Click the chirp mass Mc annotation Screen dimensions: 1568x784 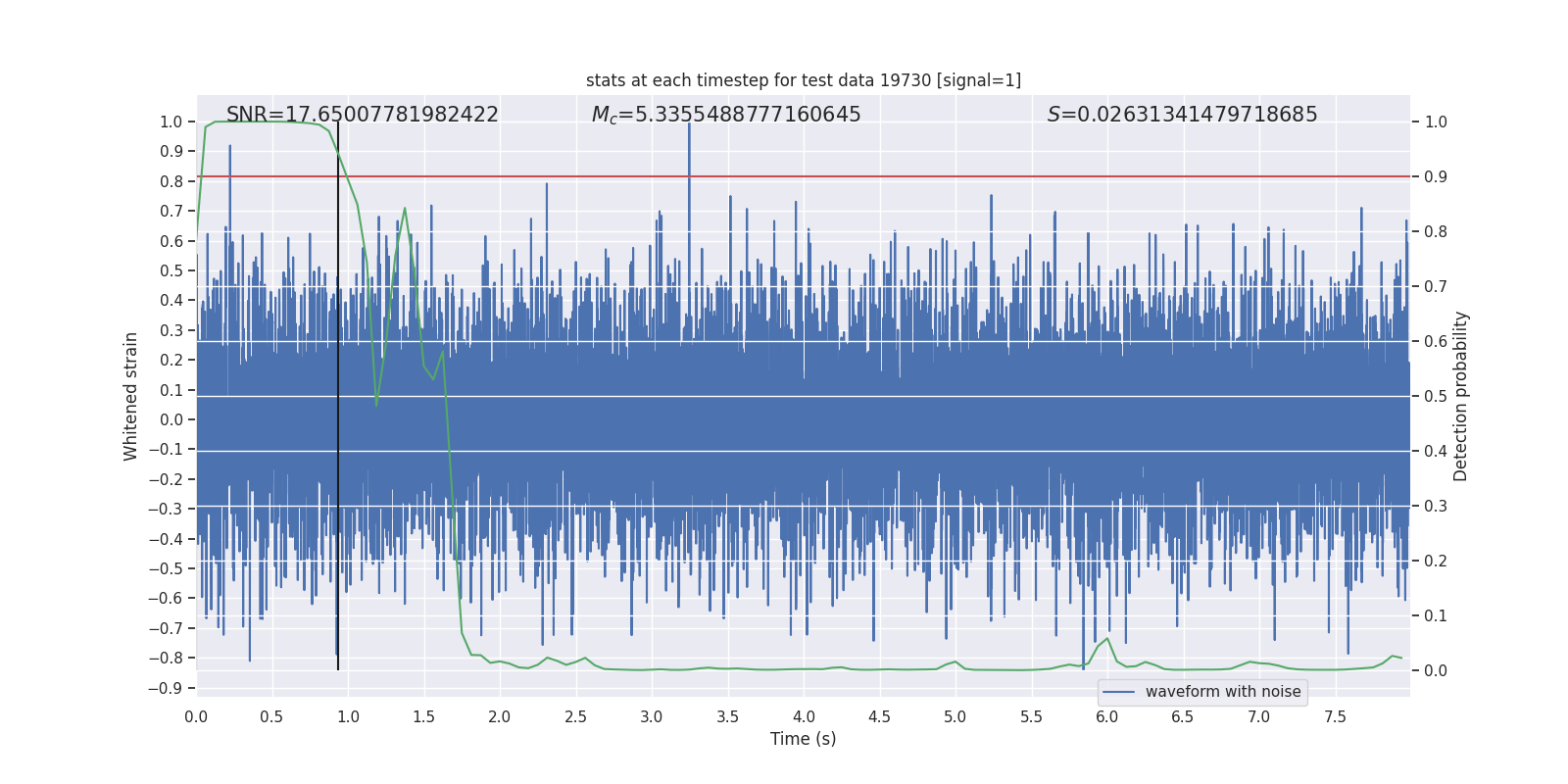coord(725,115)
